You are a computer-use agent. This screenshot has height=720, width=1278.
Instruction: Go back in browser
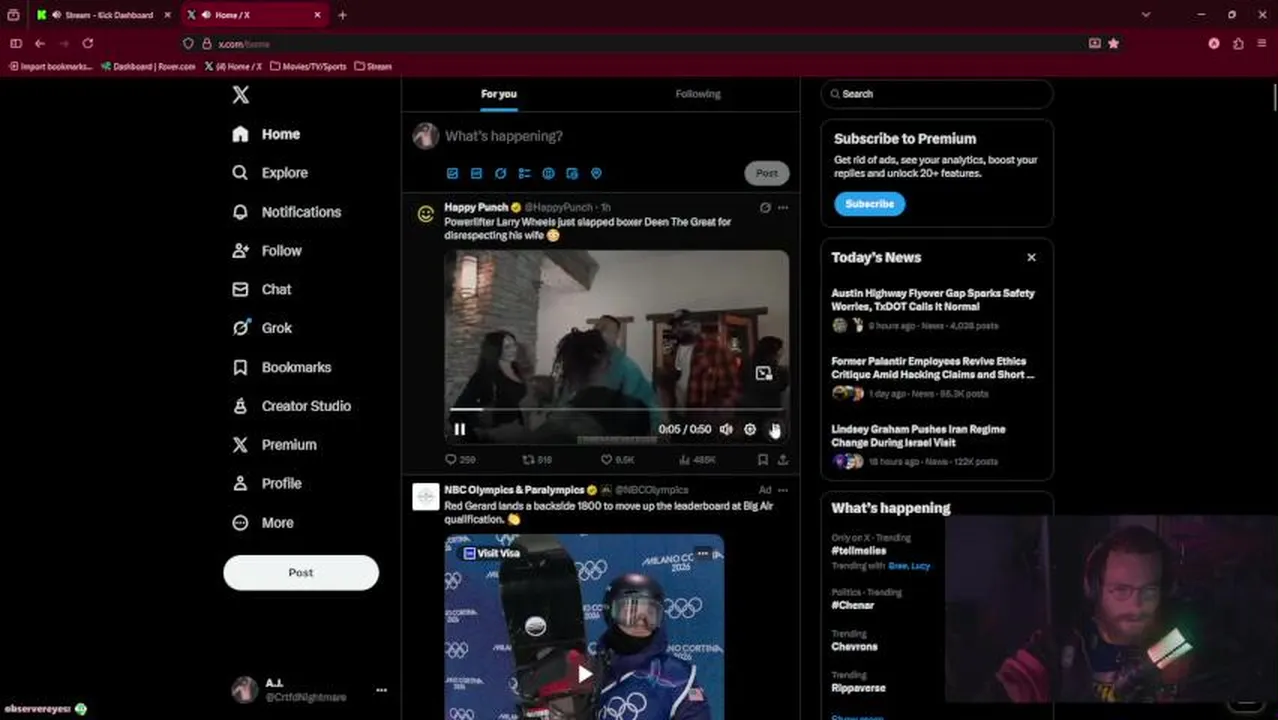40,44
